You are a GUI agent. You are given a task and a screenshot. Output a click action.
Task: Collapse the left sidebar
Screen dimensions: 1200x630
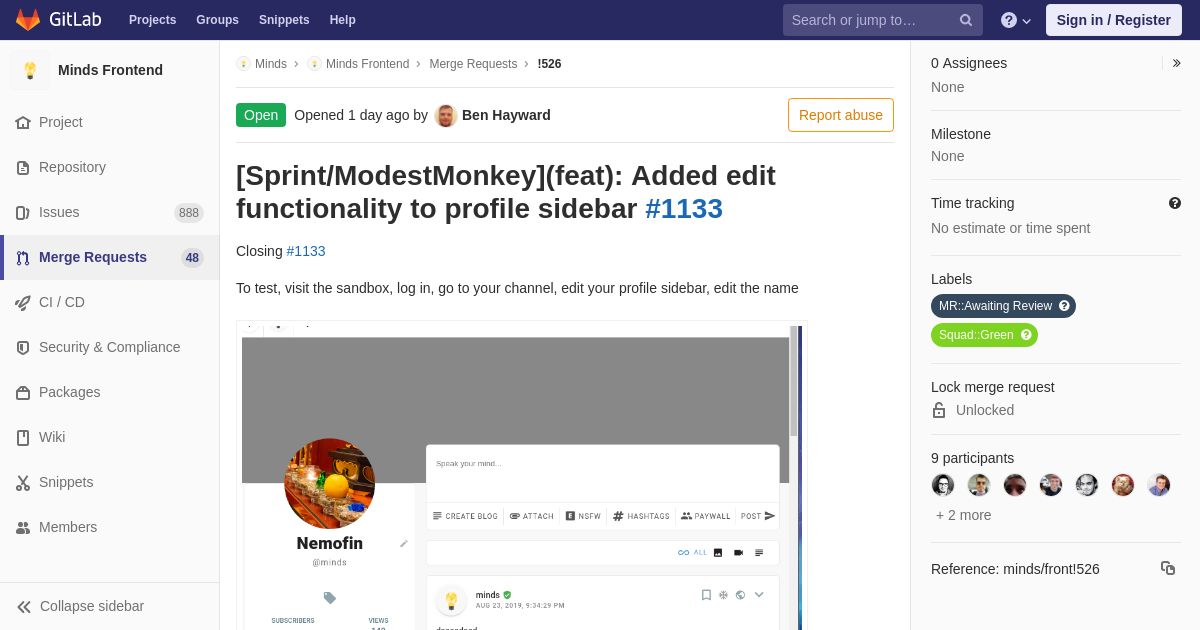click(x=82, y=606)
